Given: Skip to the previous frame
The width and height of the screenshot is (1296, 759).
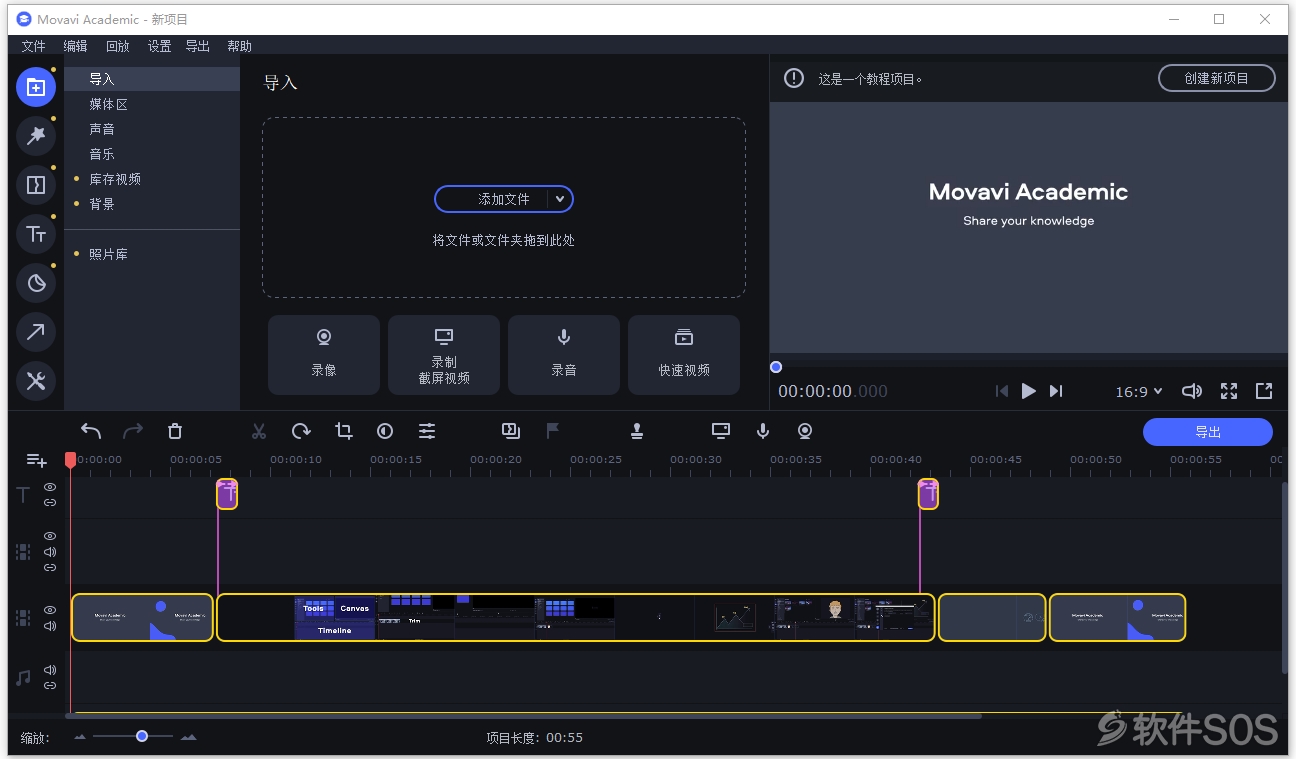Looking at the screenshot, I should point(1002,391).
